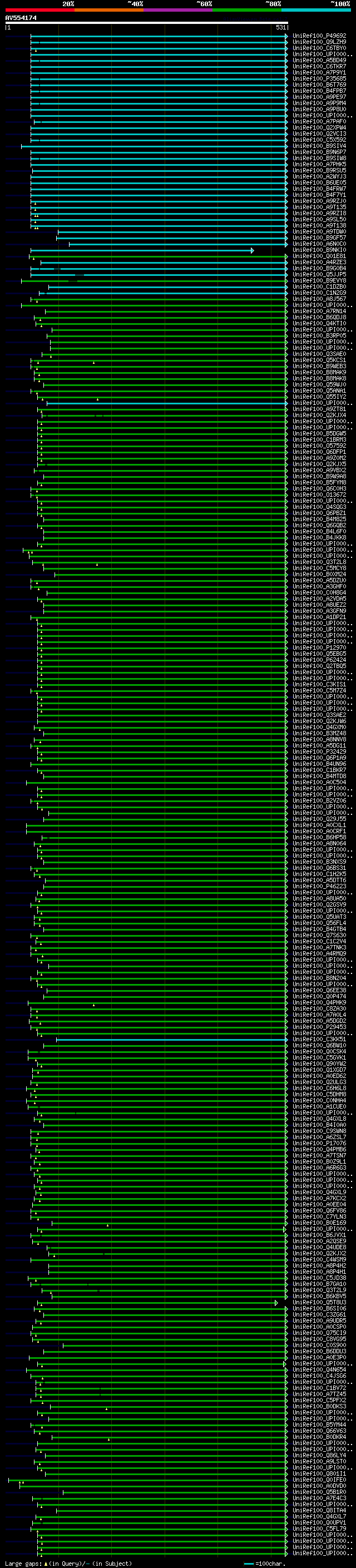Screen dimensions: 356x1568
Task: Select hit label UniRef100_A2VDA5
Action: click(319, 599)
